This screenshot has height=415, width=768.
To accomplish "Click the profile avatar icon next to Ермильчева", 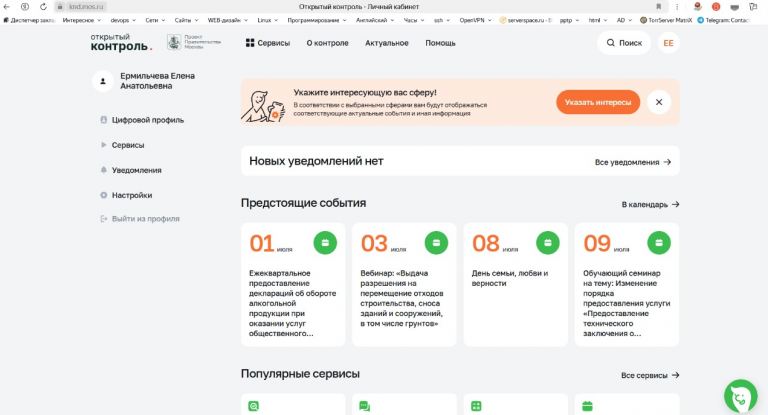I will click(x=103, y=81).
